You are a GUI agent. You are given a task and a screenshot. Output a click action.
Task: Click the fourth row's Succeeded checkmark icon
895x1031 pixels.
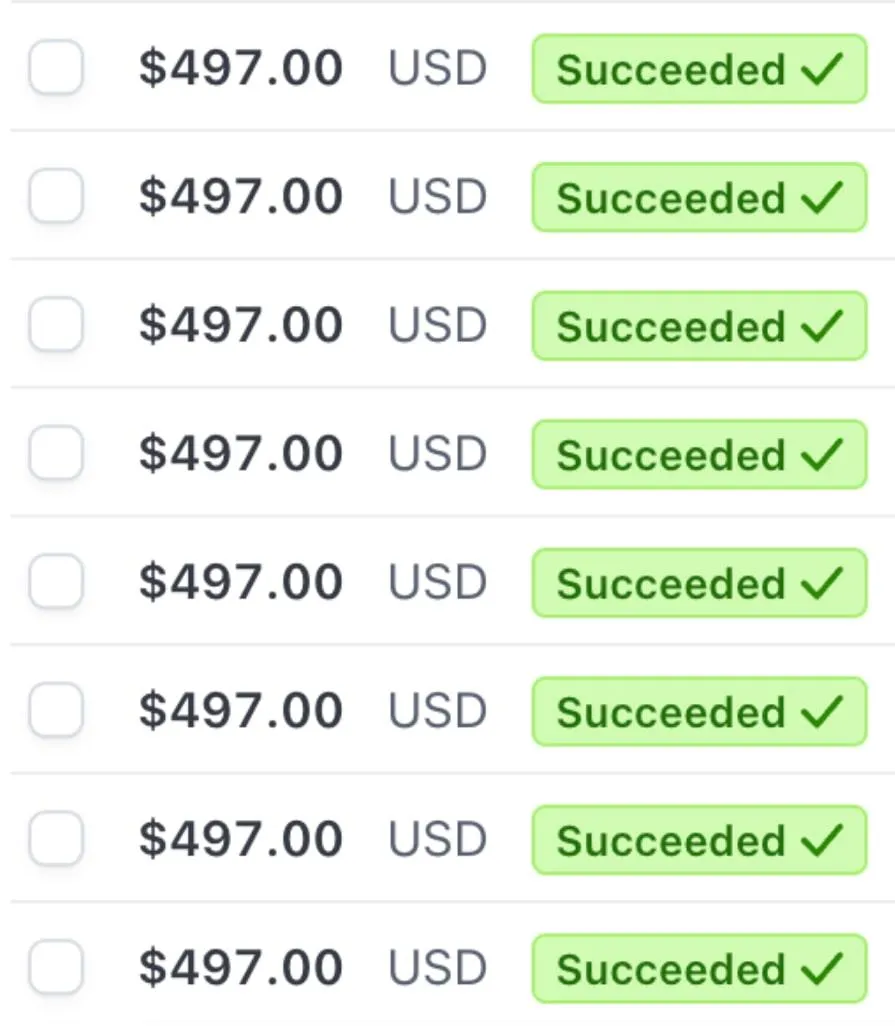click(x=822, y=454)
